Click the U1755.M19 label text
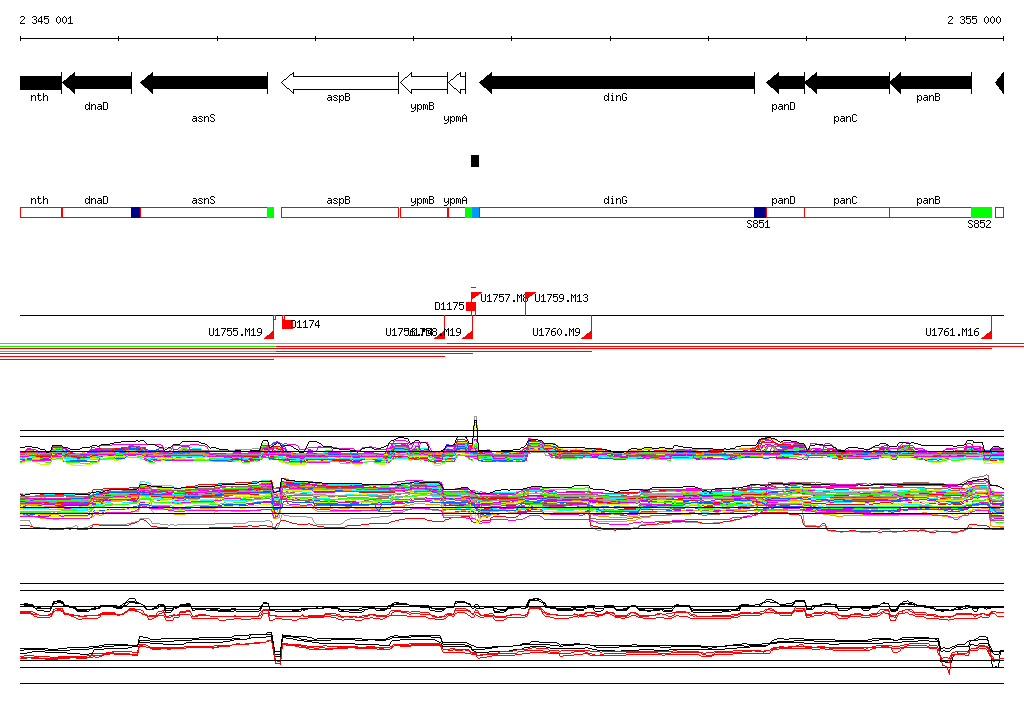1024x714 pixels. pos(235,333)
